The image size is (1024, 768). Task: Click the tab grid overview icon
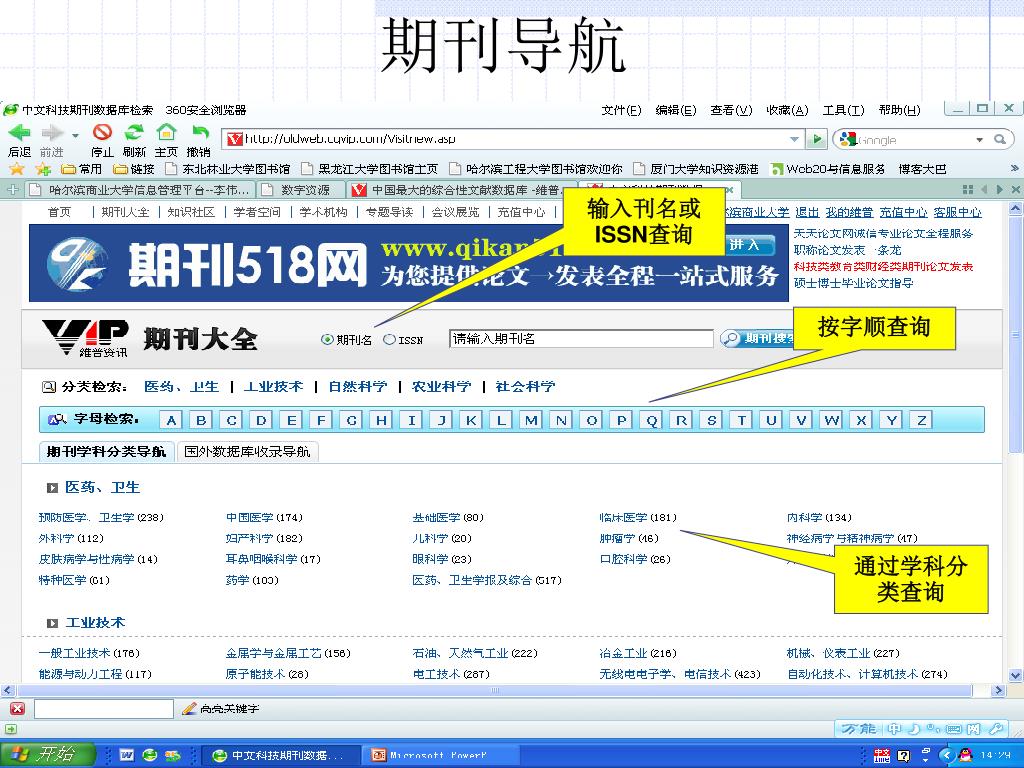967,189
